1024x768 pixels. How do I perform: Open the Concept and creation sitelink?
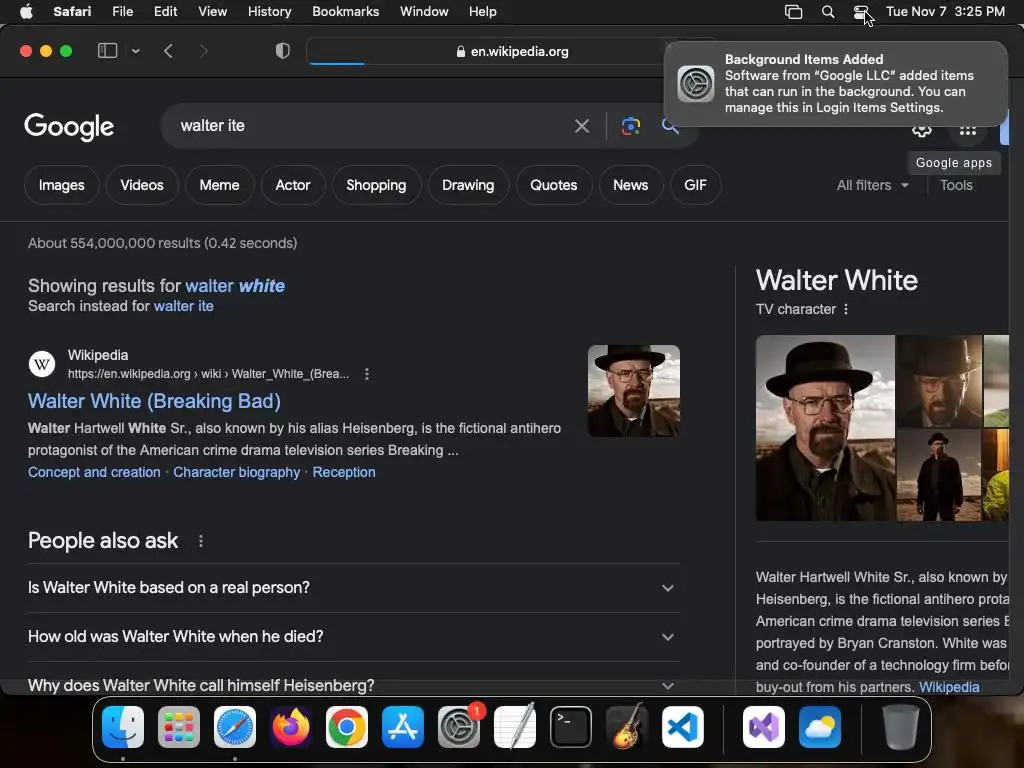[x=94, y=472]
